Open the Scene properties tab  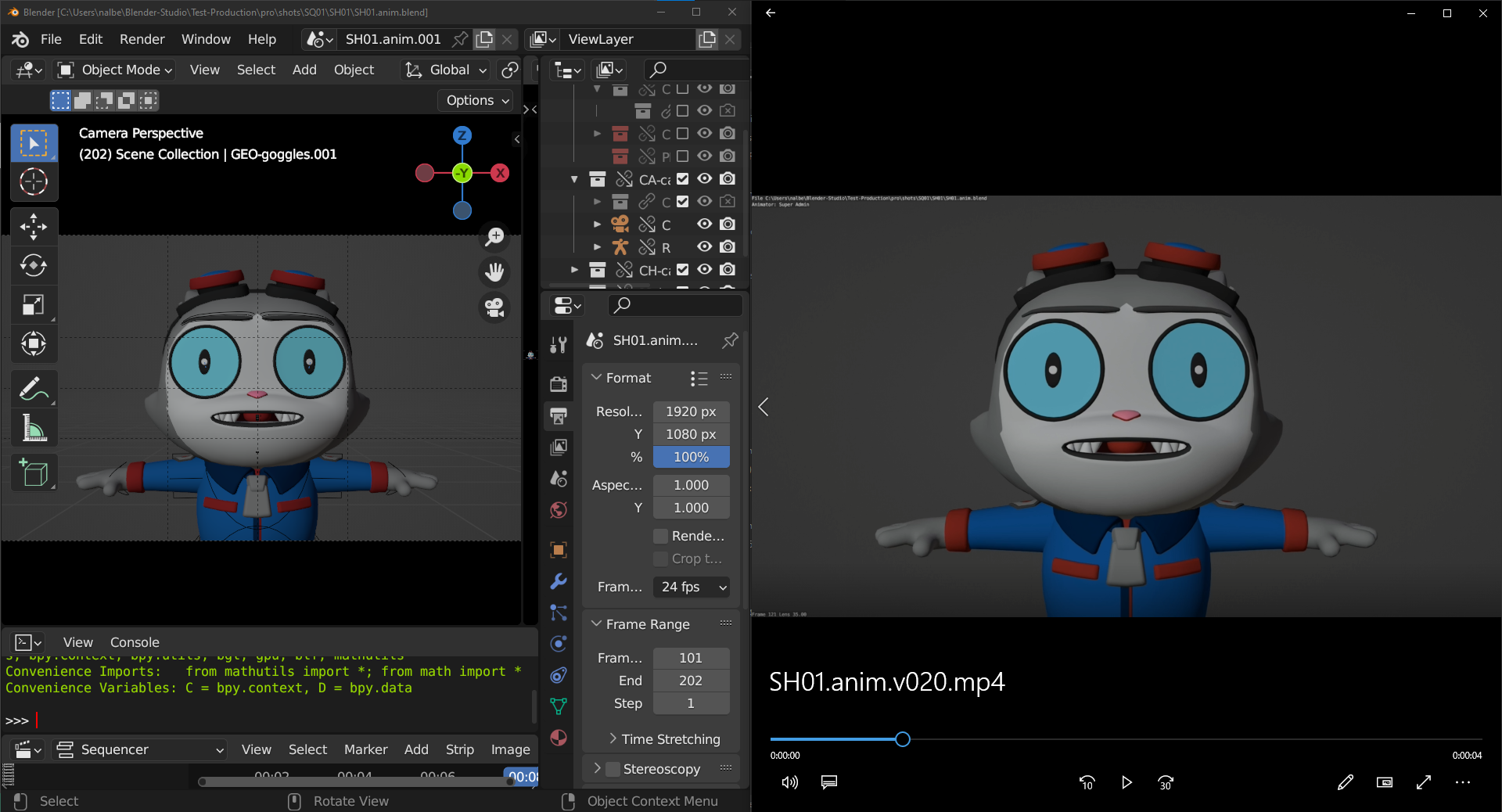[559, 478]
